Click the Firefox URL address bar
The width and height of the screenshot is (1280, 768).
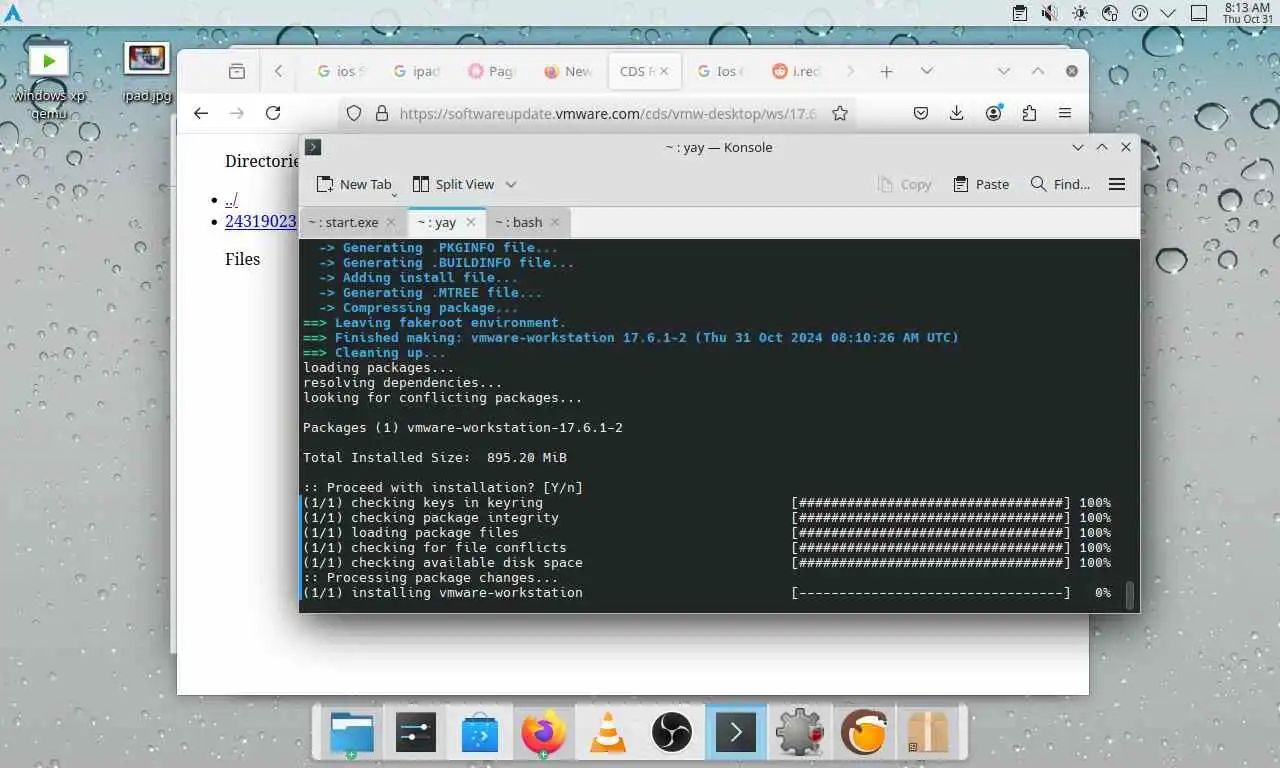point(607,114)
